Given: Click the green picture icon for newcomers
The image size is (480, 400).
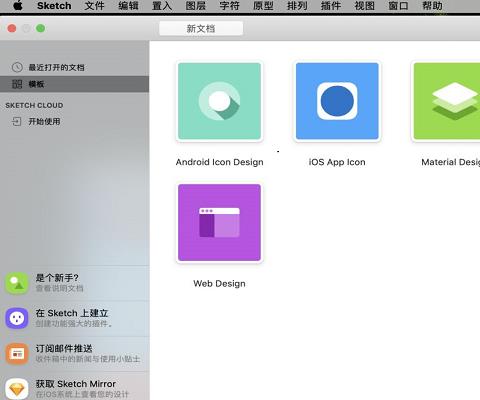Looking at the screenshot, I should click(x=17, y=283).
